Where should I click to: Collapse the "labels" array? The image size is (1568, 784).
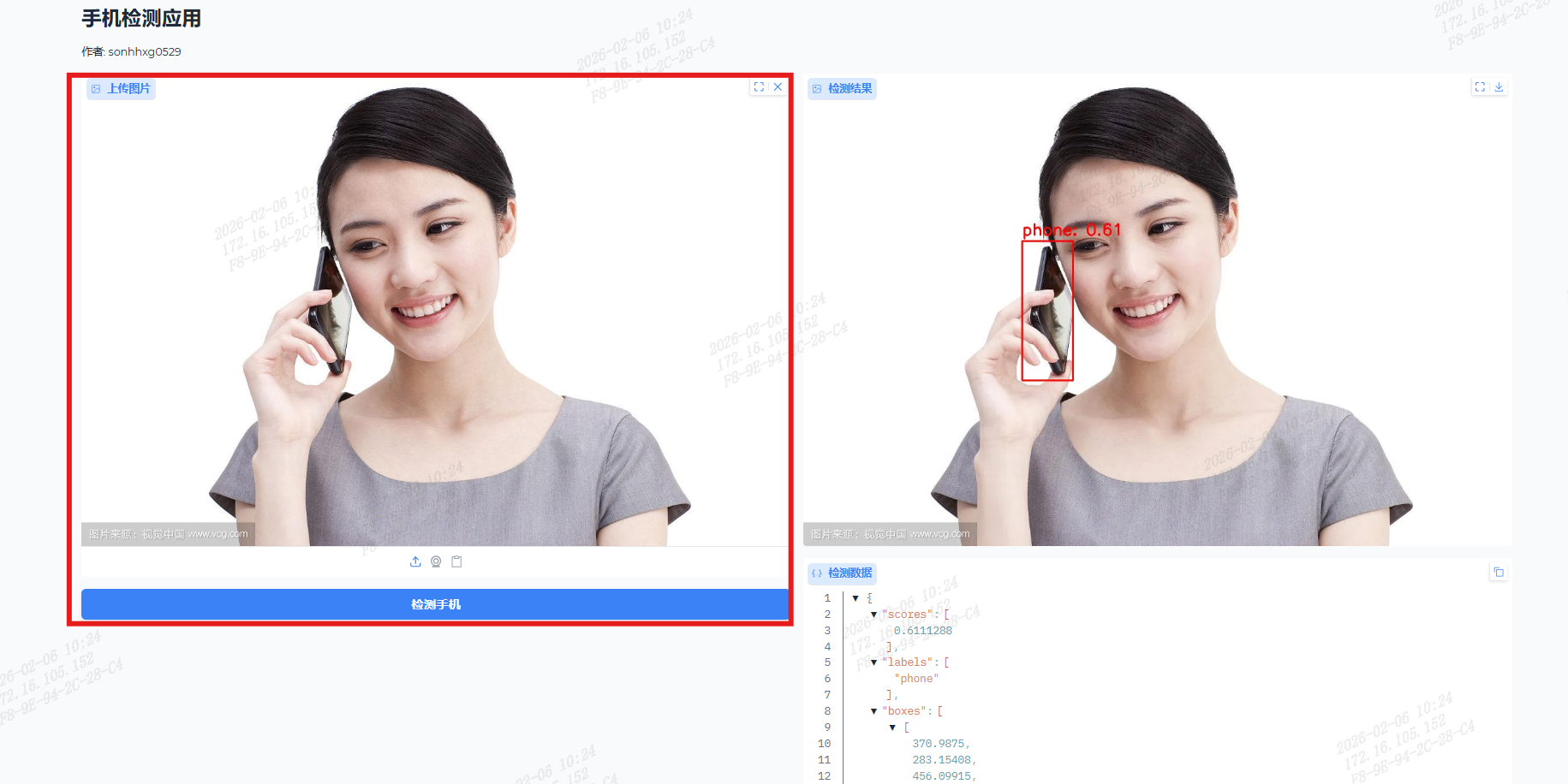(873, 662)
